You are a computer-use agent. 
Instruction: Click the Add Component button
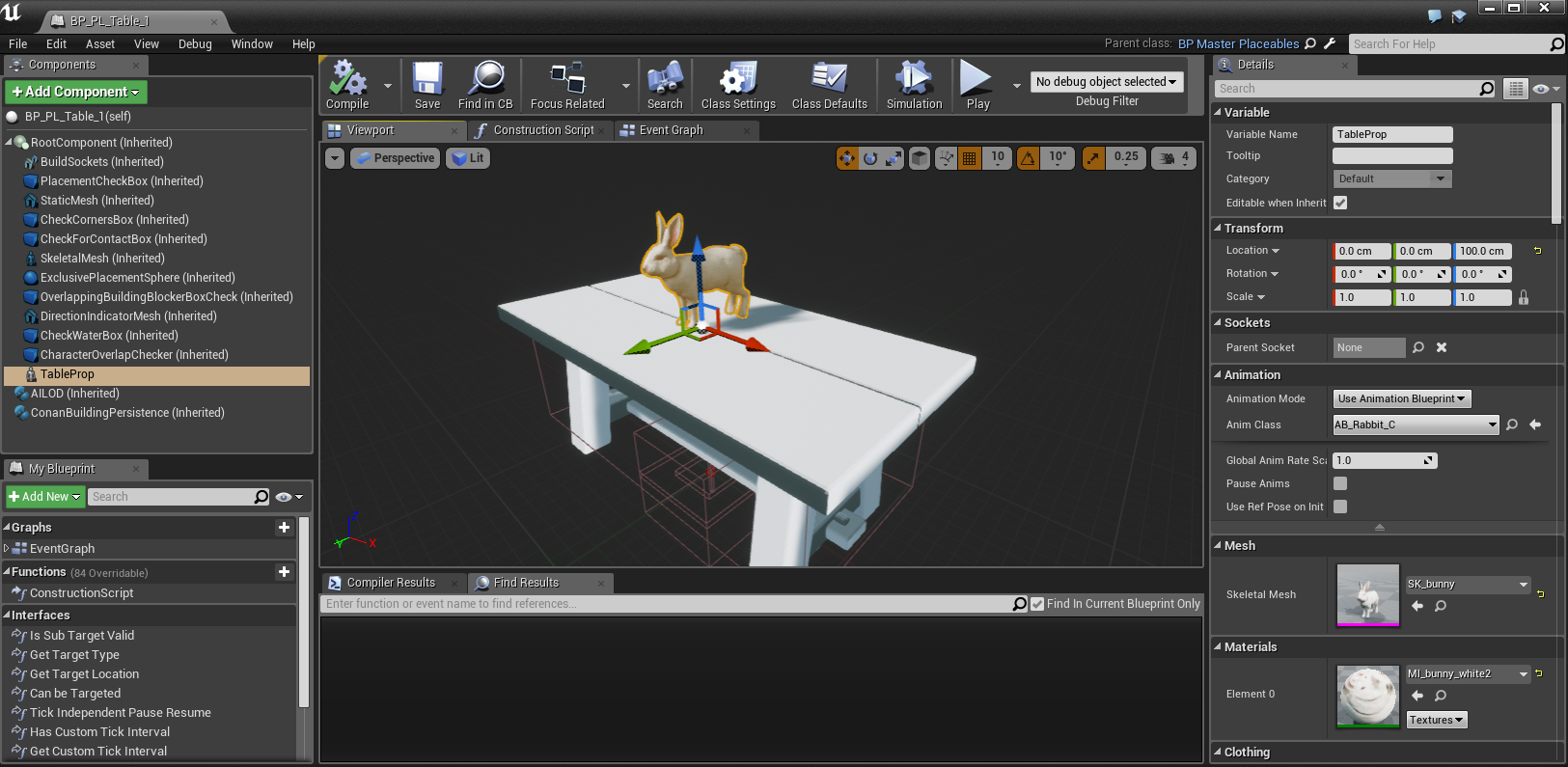pyautogui.click(x=76, y=92)
